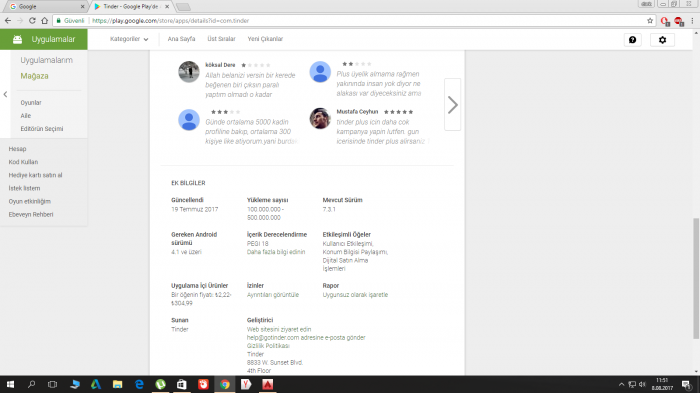This screenshot has width=700, height=393.
Task: Switch to the Google browser tab
Action: click(45, 7)
